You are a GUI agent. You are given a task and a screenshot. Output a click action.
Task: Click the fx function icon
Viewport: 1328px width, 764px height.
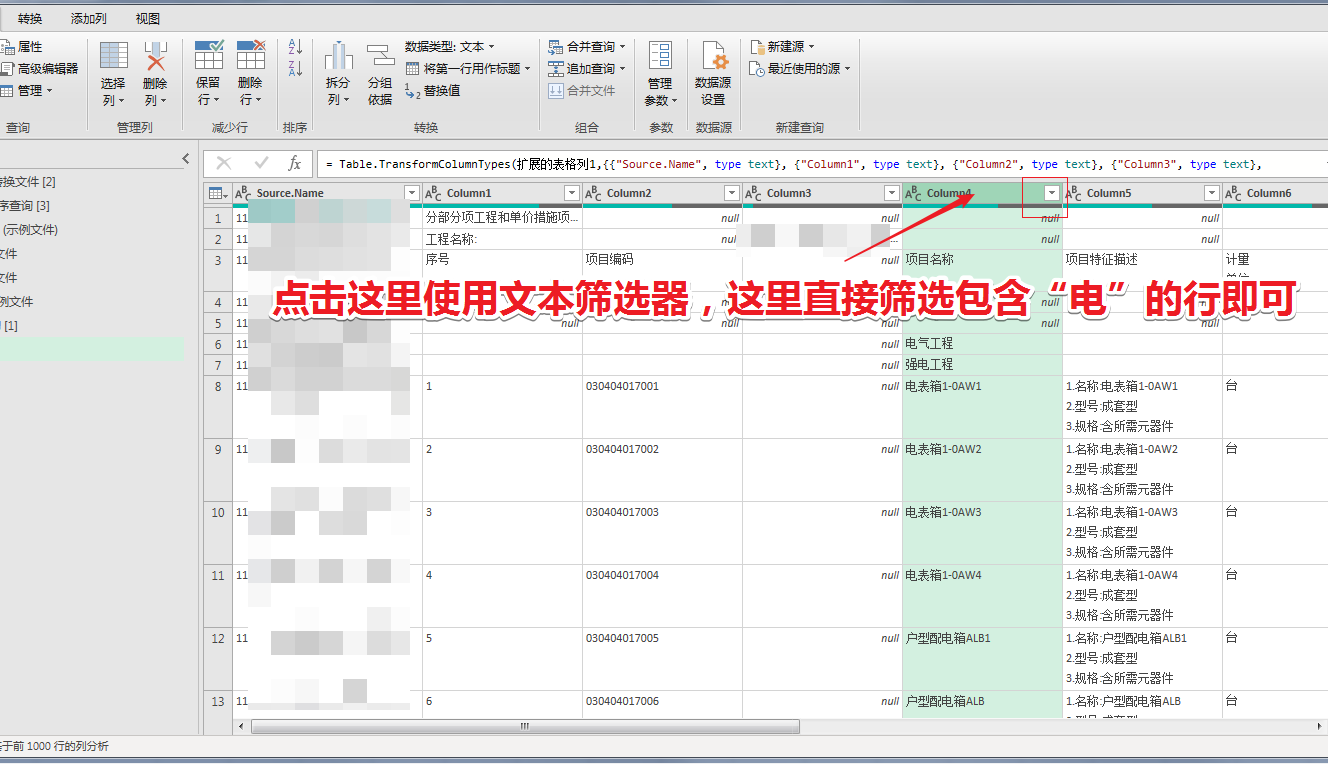tap(295, 163)
